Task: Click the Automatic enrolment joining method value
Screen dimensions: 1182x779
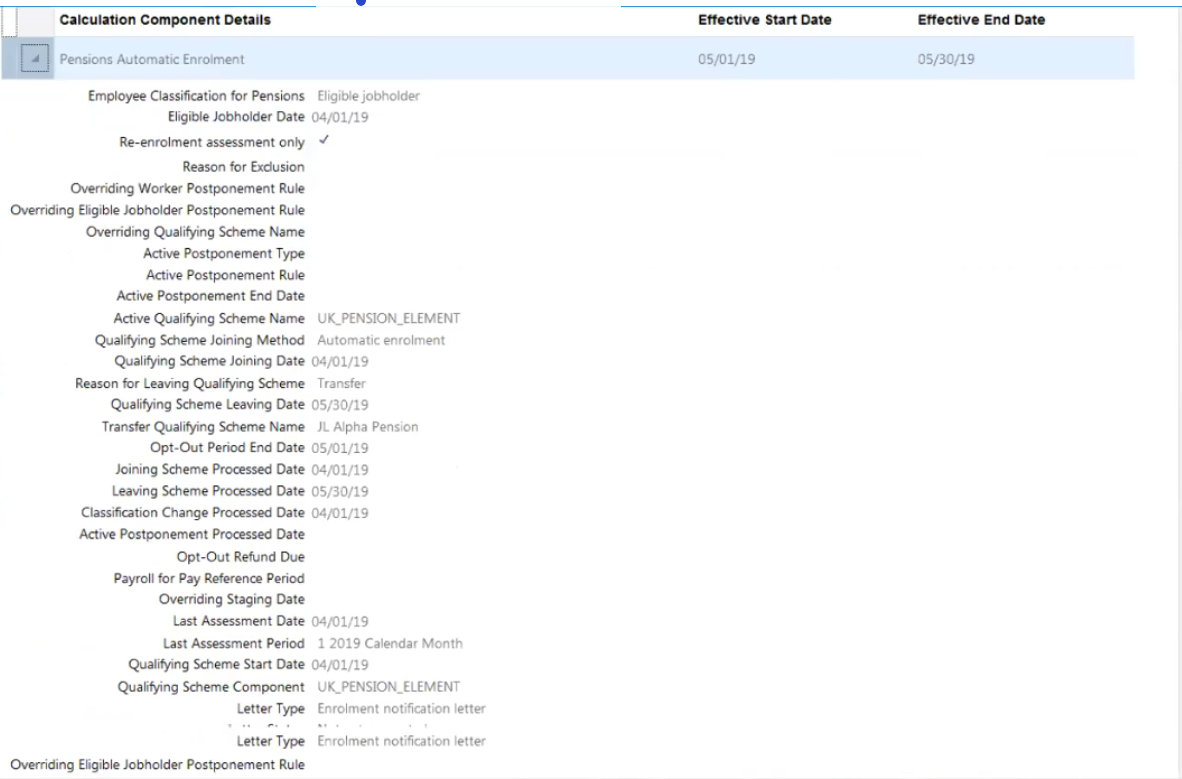Action: click(x=381, y=340)
